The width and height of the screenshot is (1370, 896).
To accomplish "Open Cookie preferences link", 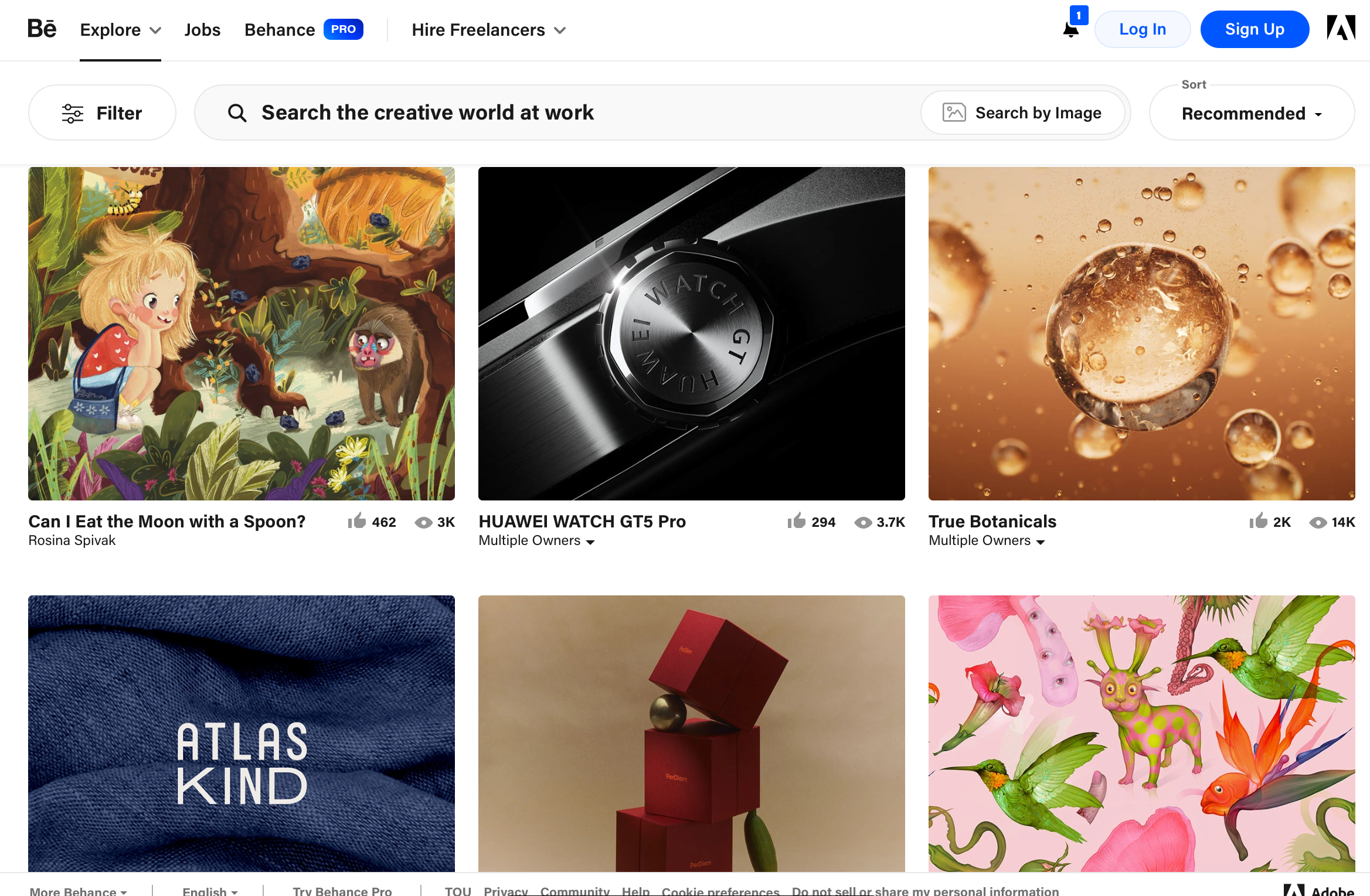I will pyautogui.click(x=720, y=891).
